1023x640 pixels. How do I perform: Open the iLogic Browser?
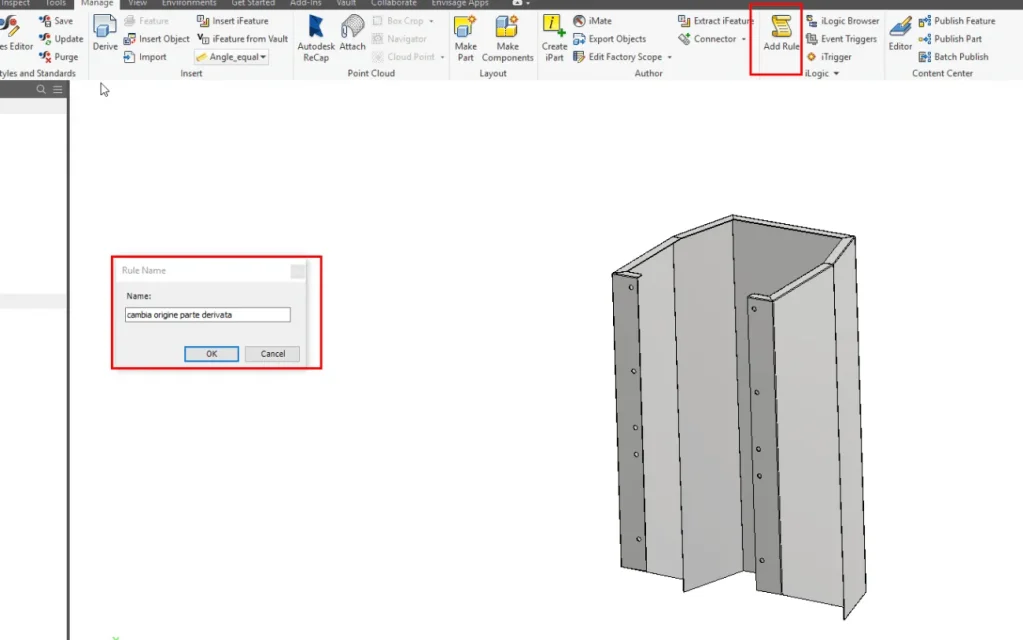click(842, 21)
